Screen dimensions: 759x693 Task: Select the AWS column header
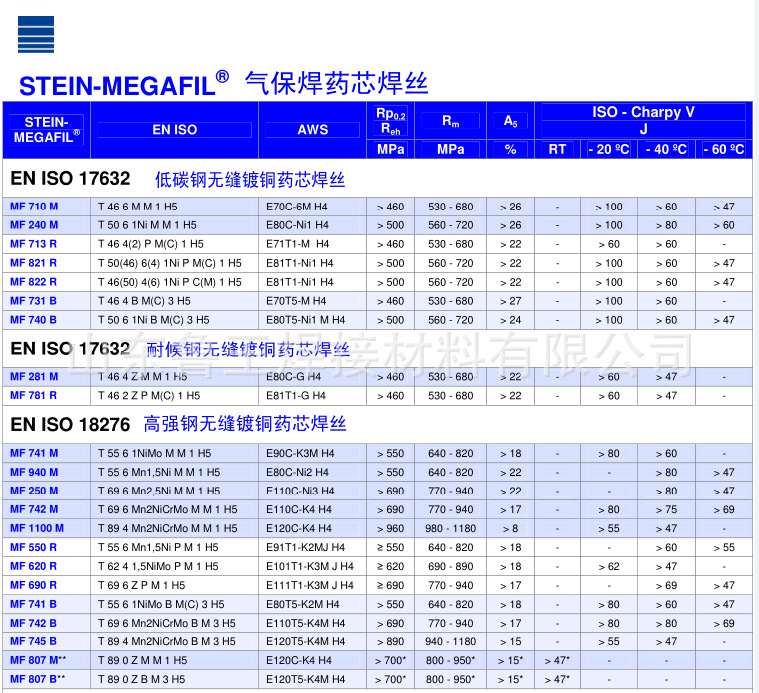click(x=313, y=130)
